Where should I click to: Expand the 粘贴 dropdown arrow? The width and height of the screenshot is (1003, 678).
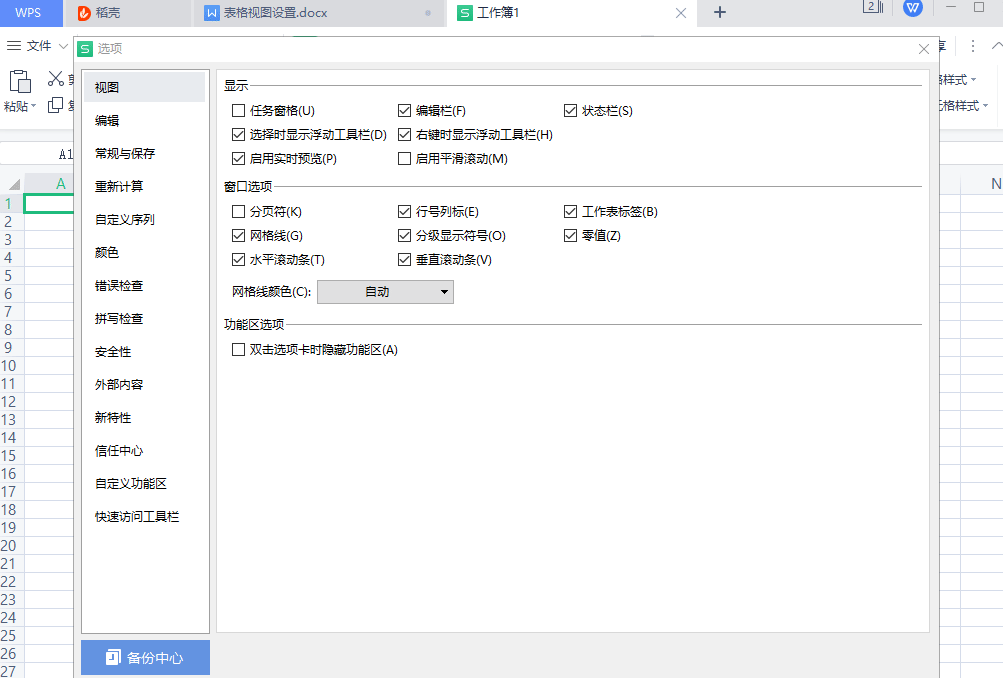(x=34, y=106)
